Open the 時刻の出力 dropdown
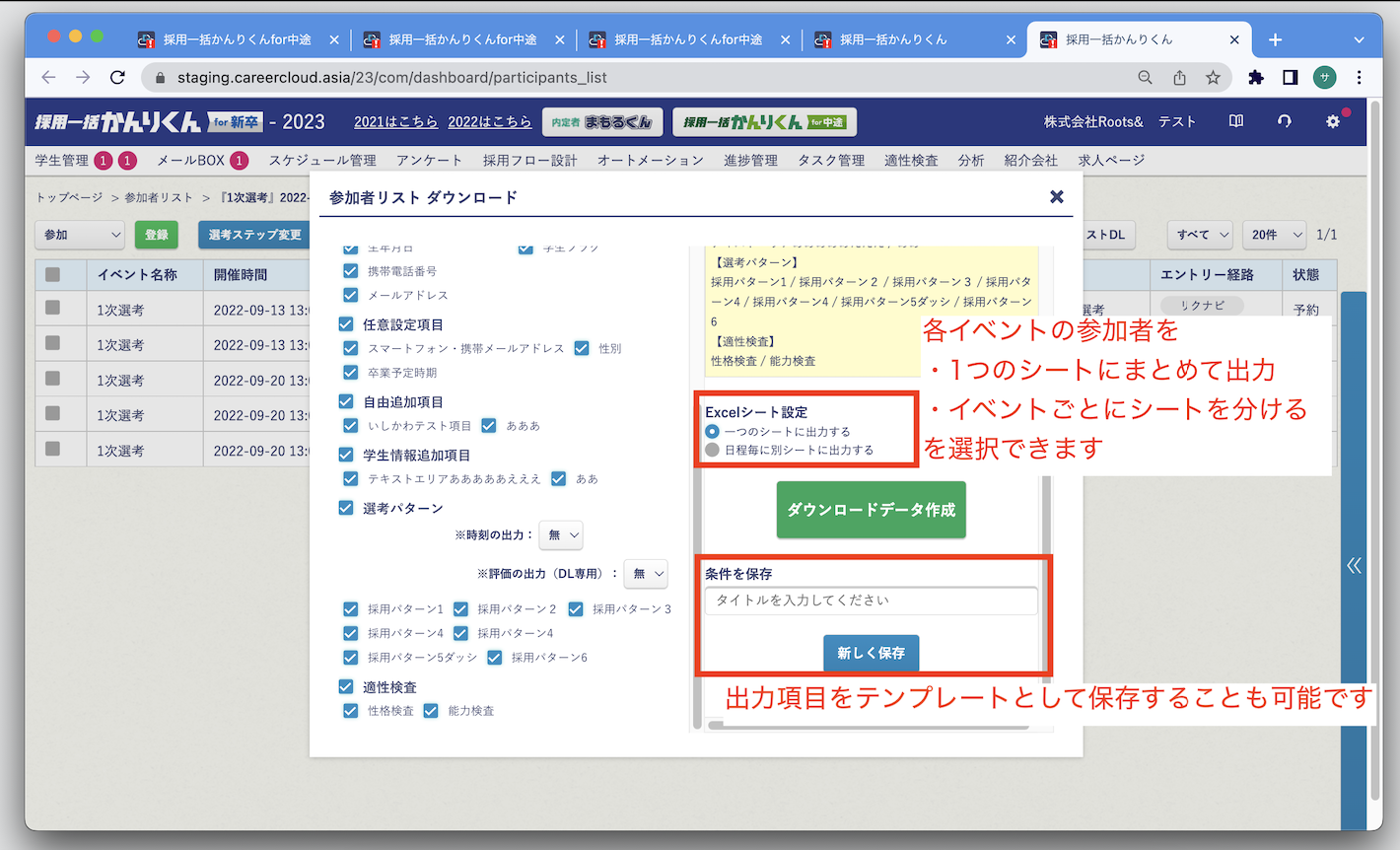The image size is (1400, 850). click(563, 534)
